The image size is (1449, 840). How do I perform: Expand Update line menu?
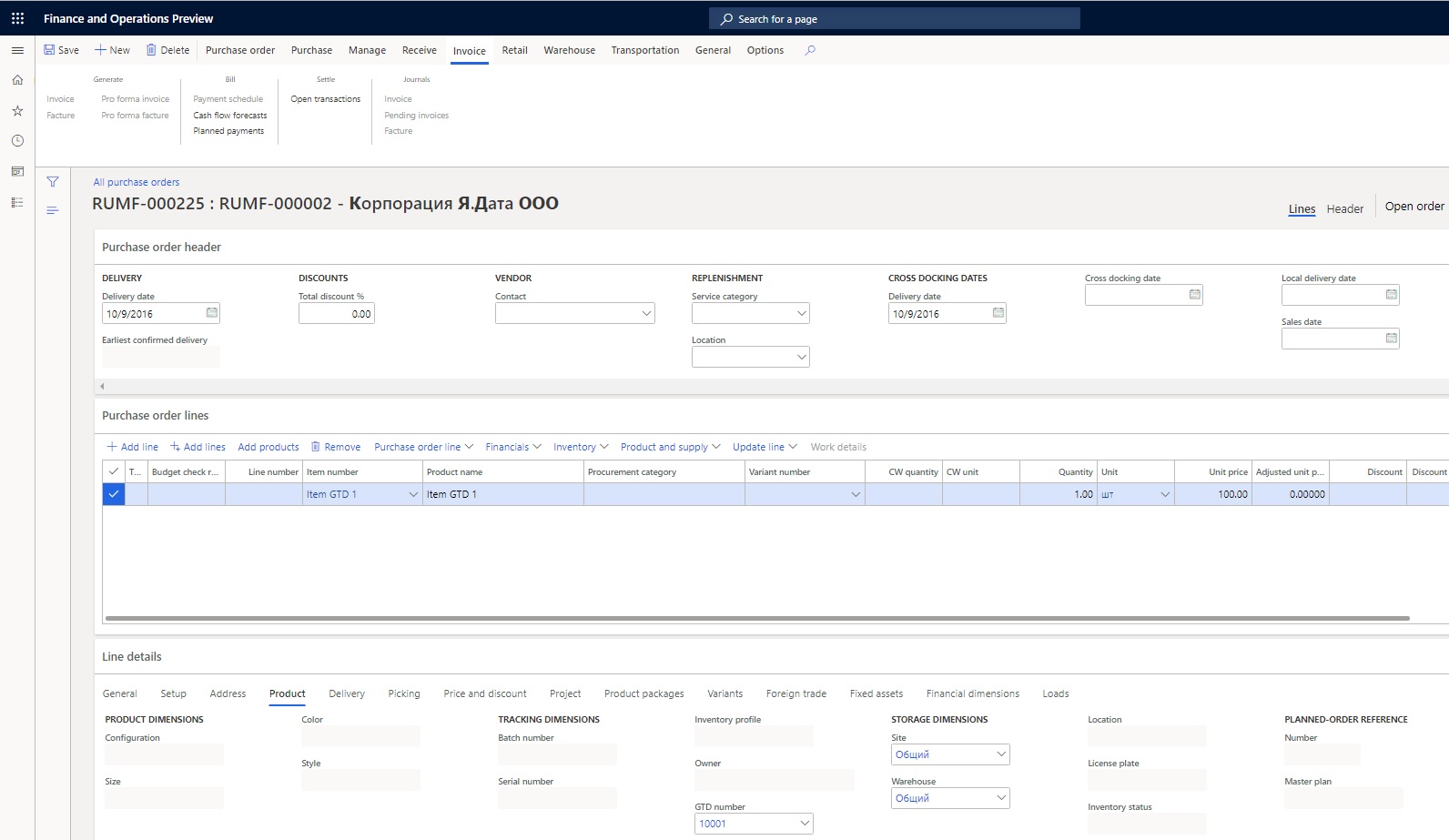[765, 447]
